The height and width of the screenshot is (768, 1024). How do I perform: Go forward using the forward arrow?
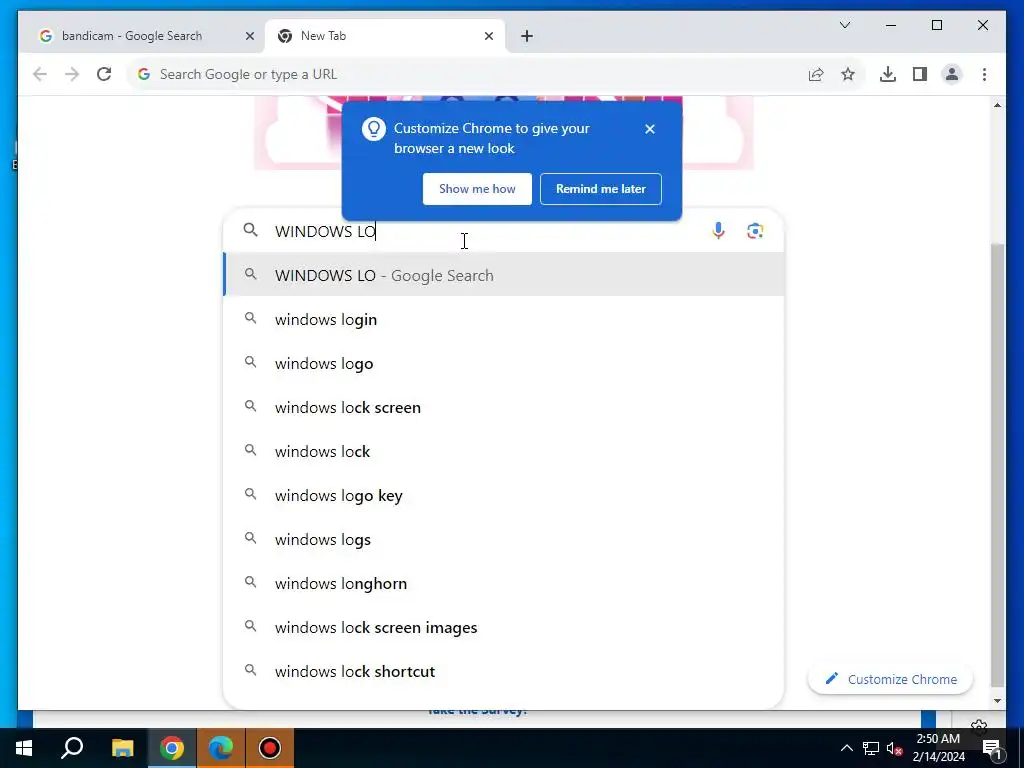(72, 74)
